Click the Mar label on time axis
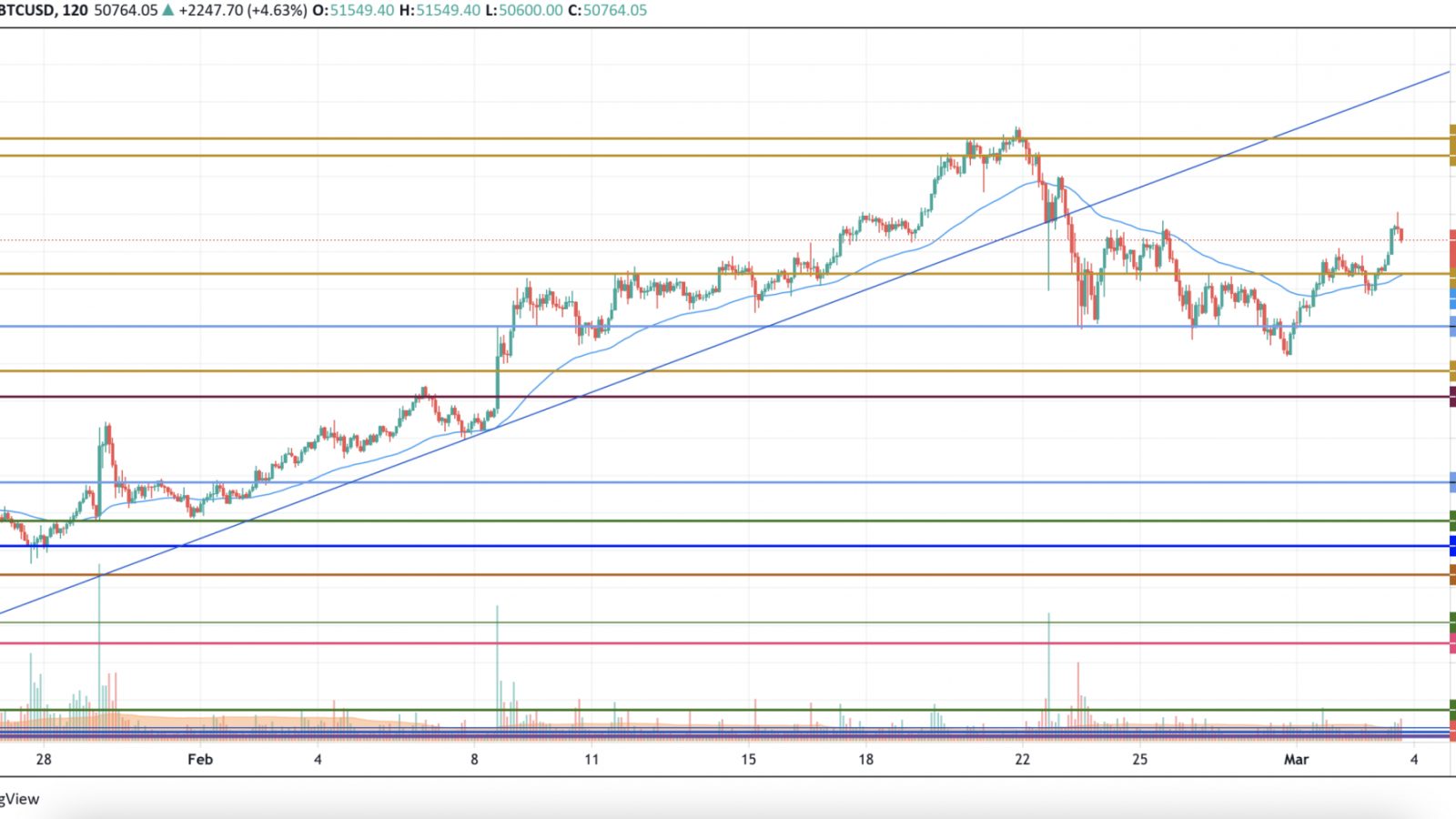 [x=1296, y=759]
